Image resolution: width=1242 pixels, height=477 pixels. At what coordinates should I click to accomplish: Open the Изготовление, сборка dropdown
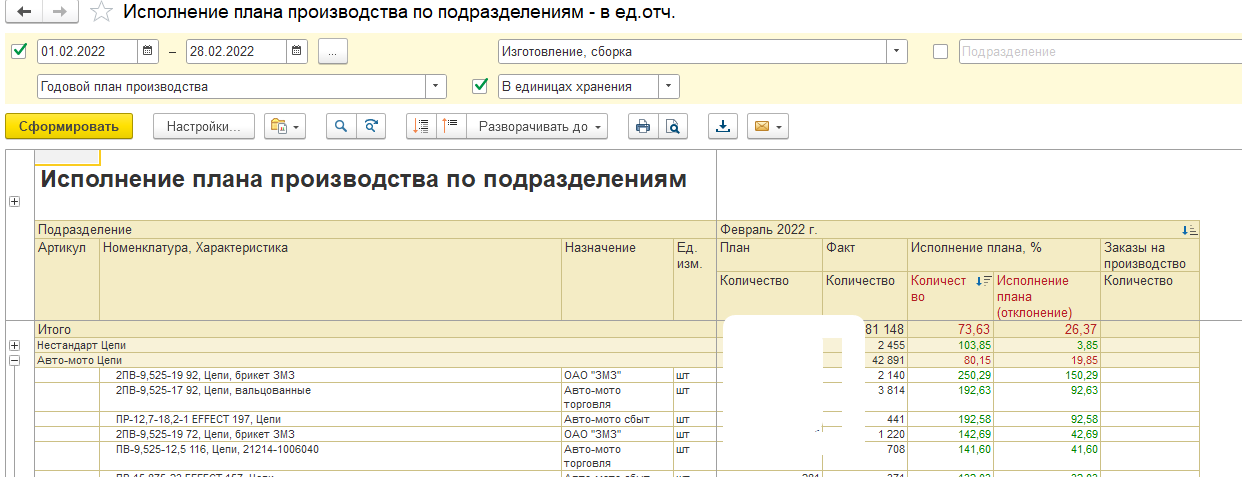click(897, 51)
